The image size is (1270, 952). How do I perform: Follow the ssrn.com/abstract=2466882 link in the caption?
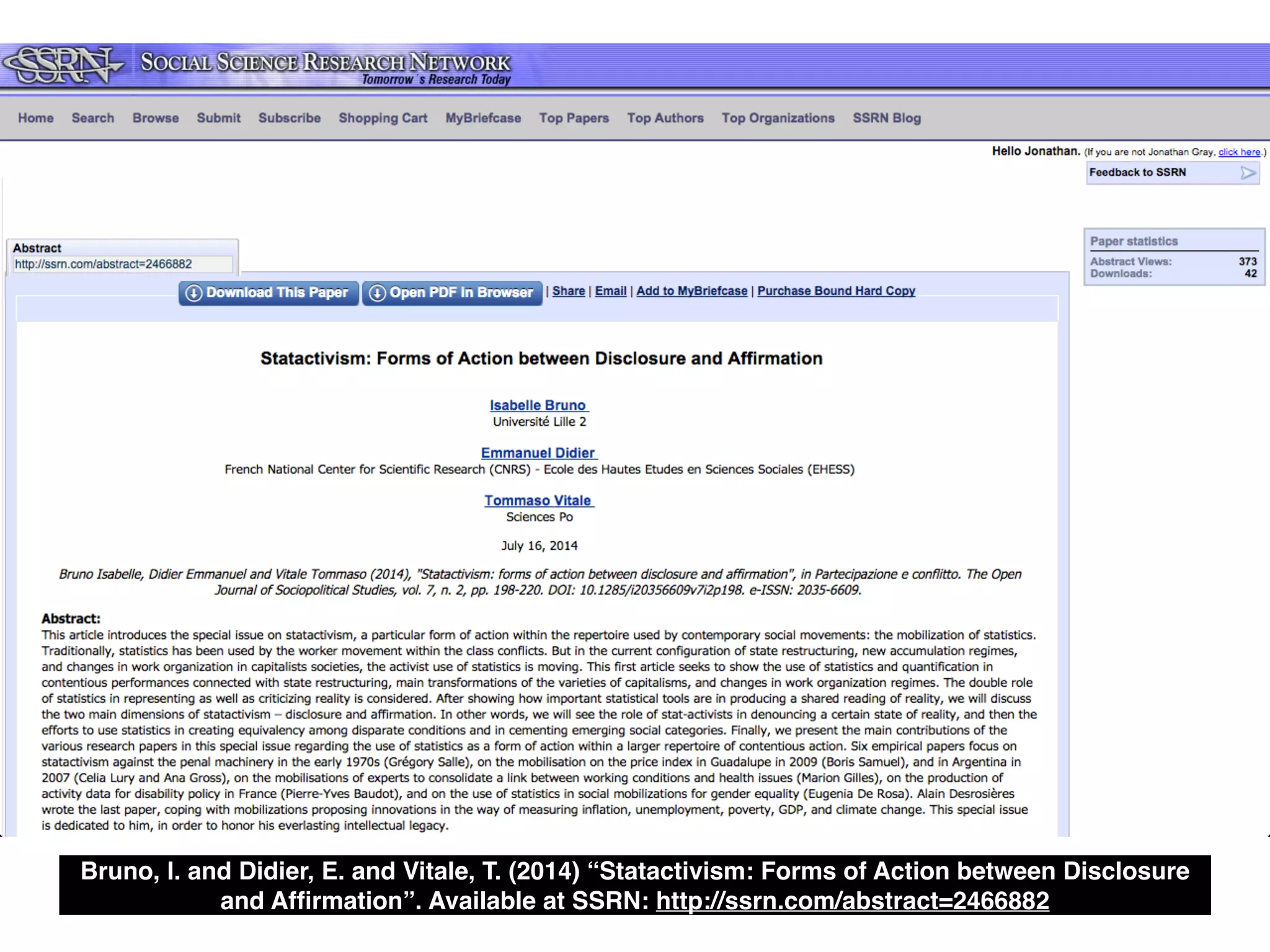(853, 901)
